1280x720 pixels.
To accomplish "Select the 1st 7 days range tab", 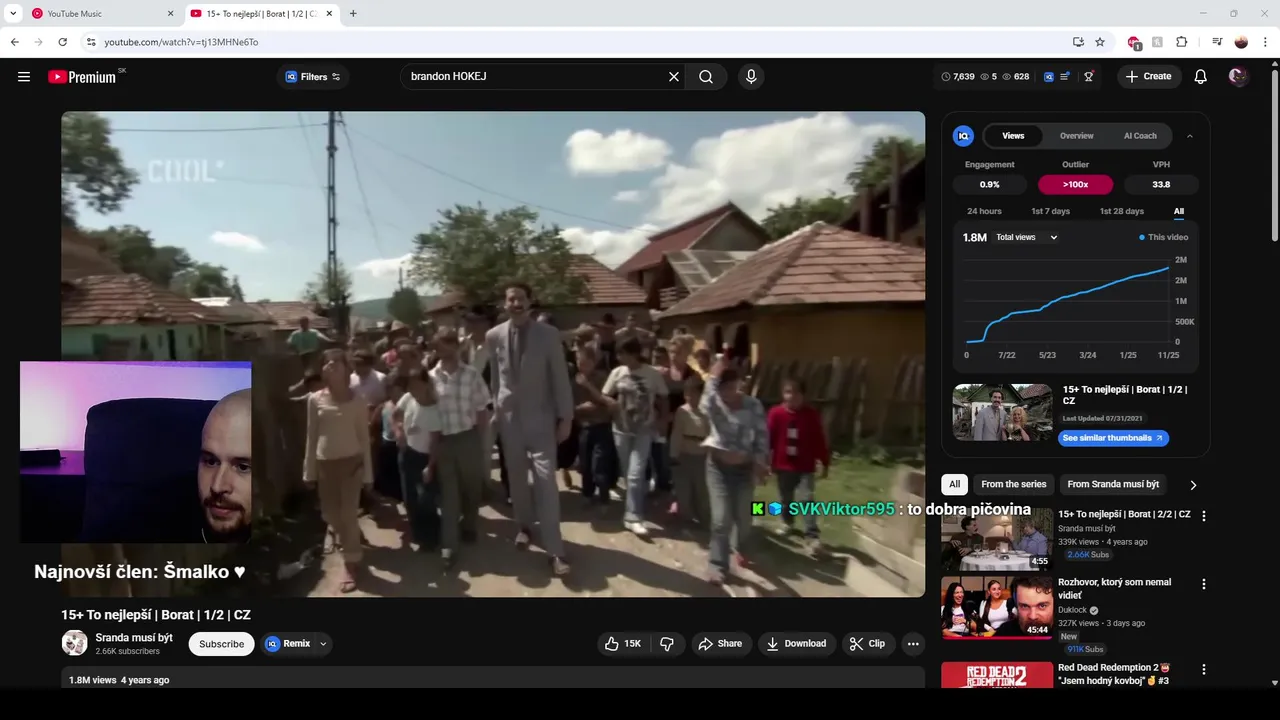I will [1051, 211].
